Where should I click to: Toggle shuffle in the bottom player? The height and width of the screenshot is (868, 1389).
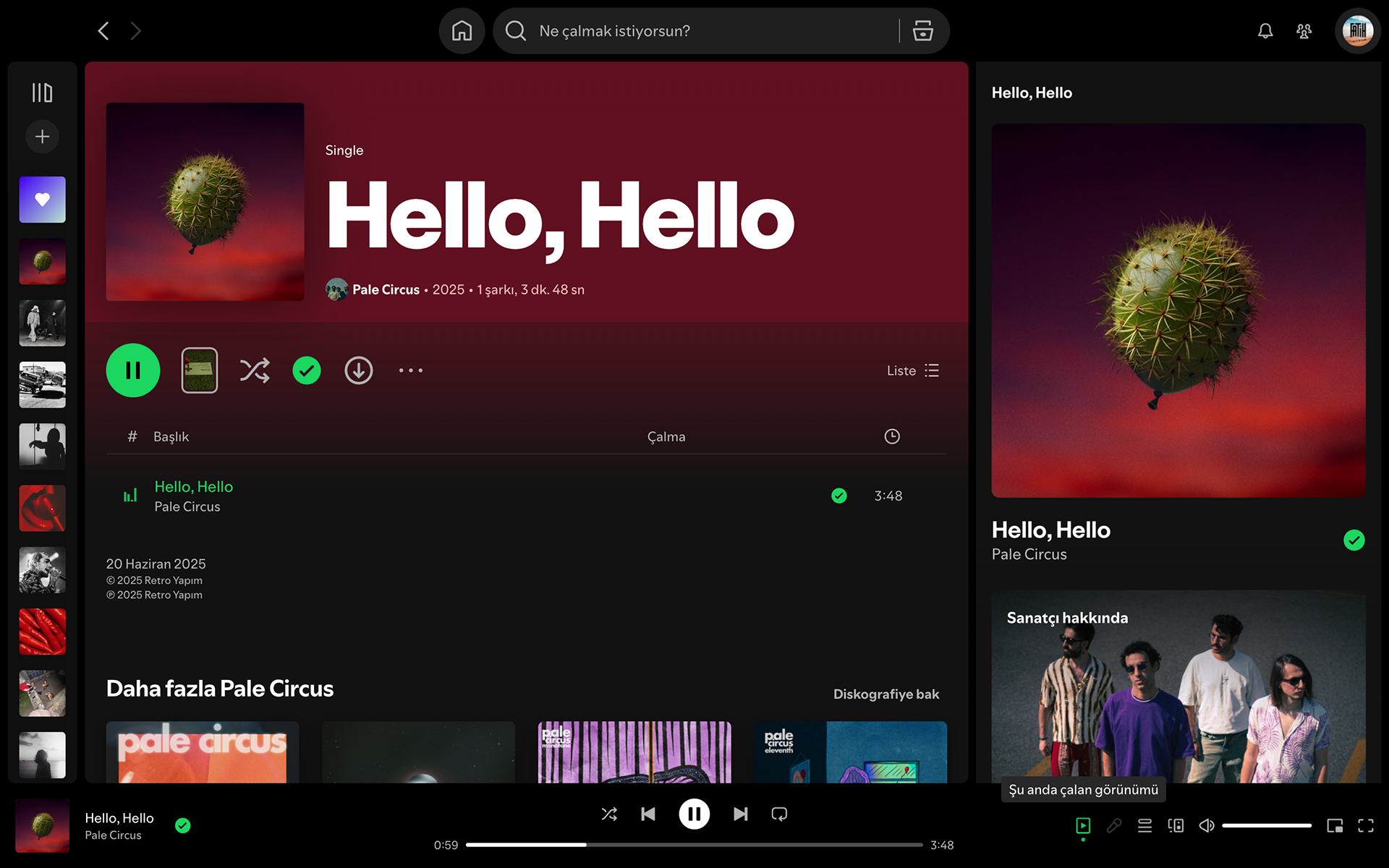[x=609, y=814]
